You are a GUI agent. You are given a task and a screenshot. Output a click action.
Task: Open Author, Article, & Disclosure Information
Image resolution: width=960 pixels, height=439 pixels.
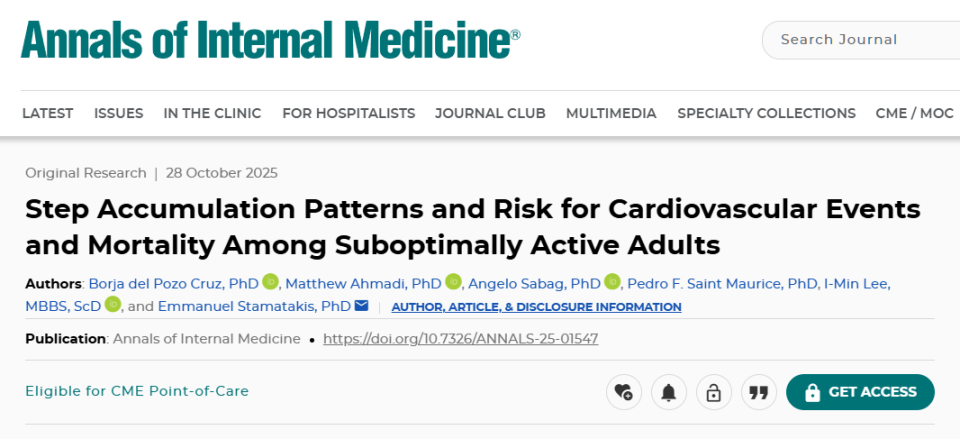536,307
